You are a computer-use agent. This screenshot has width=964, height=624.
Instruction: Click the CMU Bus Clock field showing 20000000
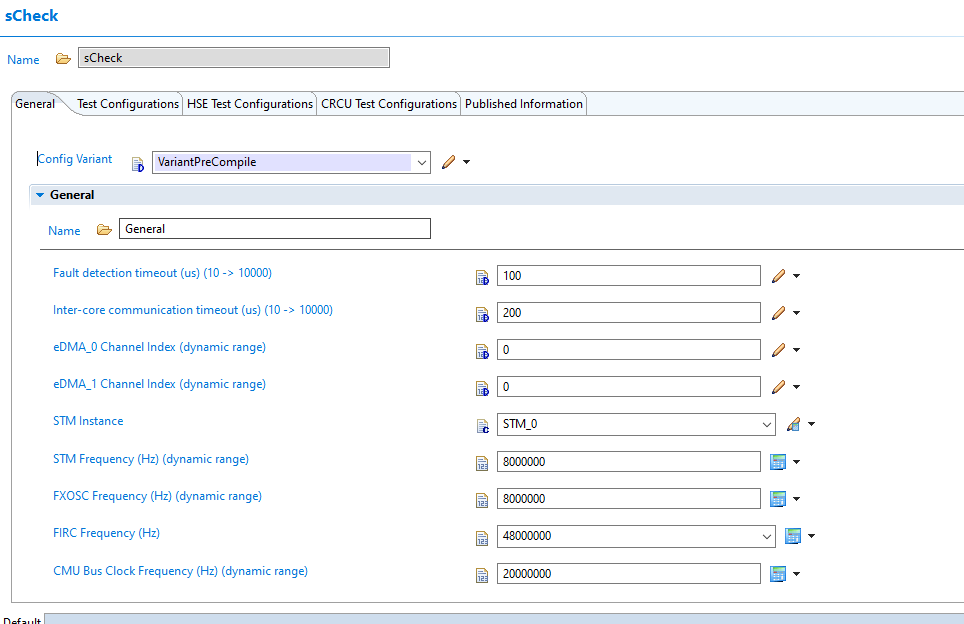tap(628, 574)
